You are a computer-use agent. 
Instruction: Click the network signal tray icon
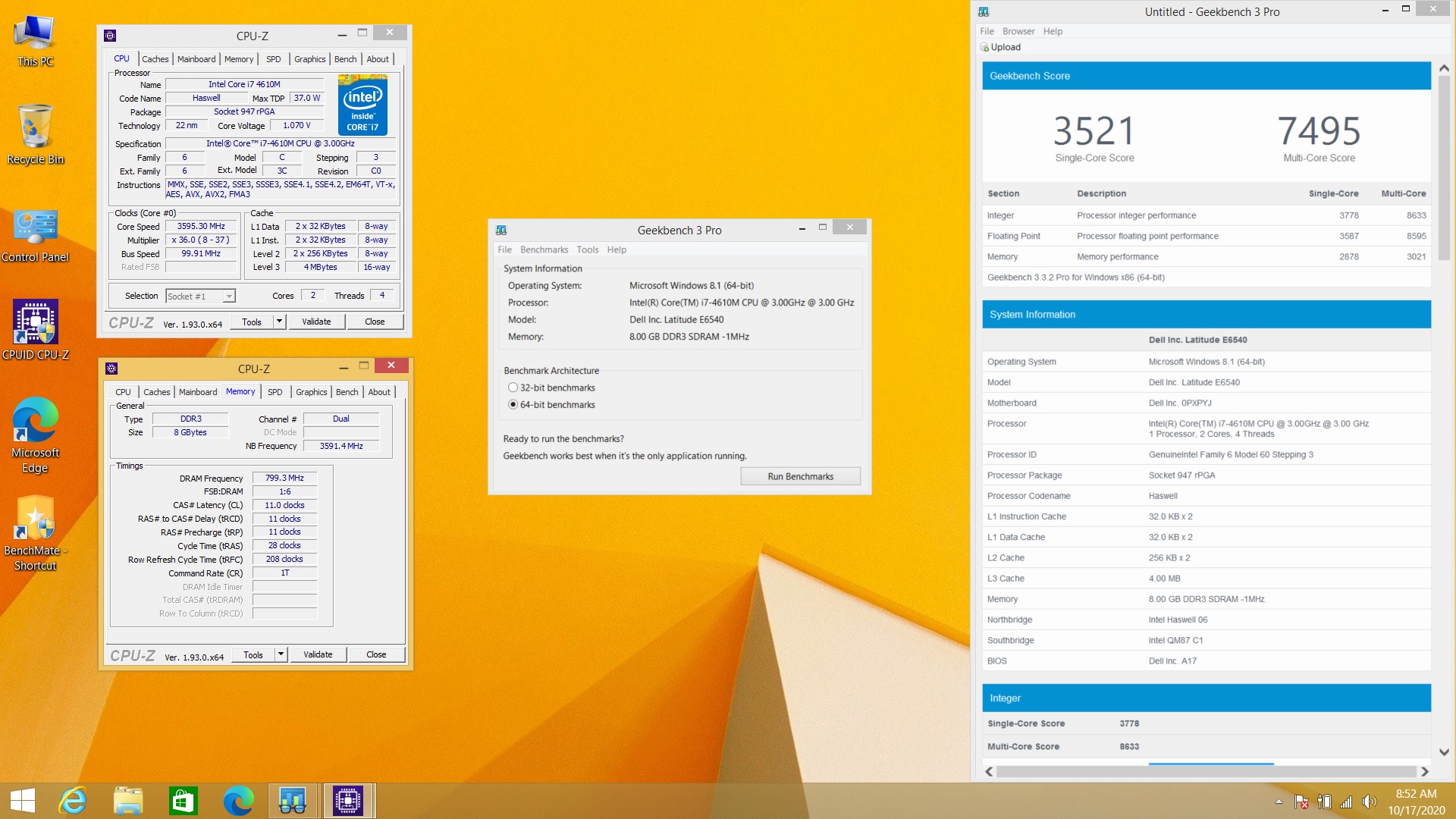(x=1347, y=802)
